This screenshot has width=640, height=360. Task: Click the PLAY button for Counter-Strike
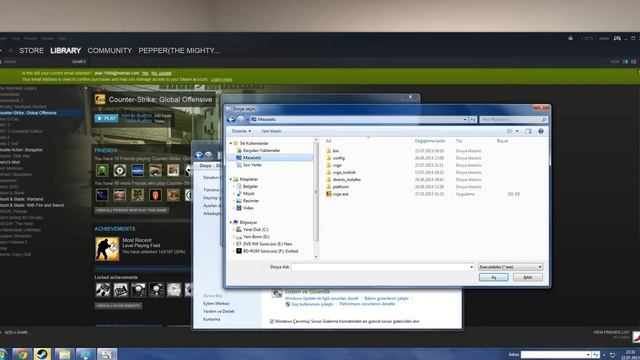(x=106, y=118)
